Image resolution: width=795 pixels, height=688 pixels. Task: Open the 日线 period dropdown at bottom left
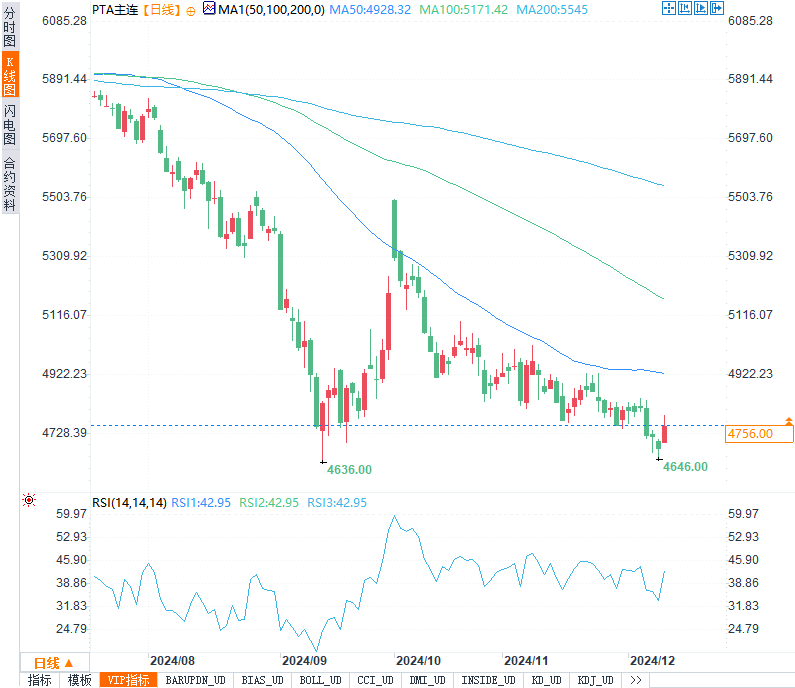coord(54,662)
